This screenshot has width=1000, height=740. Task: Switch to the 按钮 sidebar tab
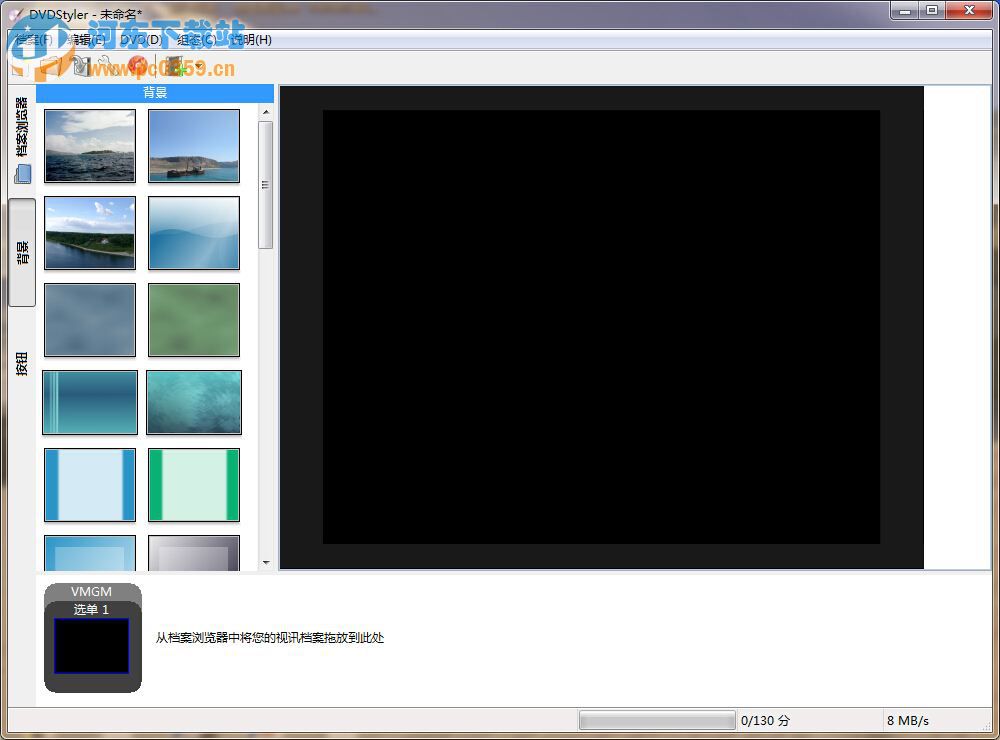(21, 362)
